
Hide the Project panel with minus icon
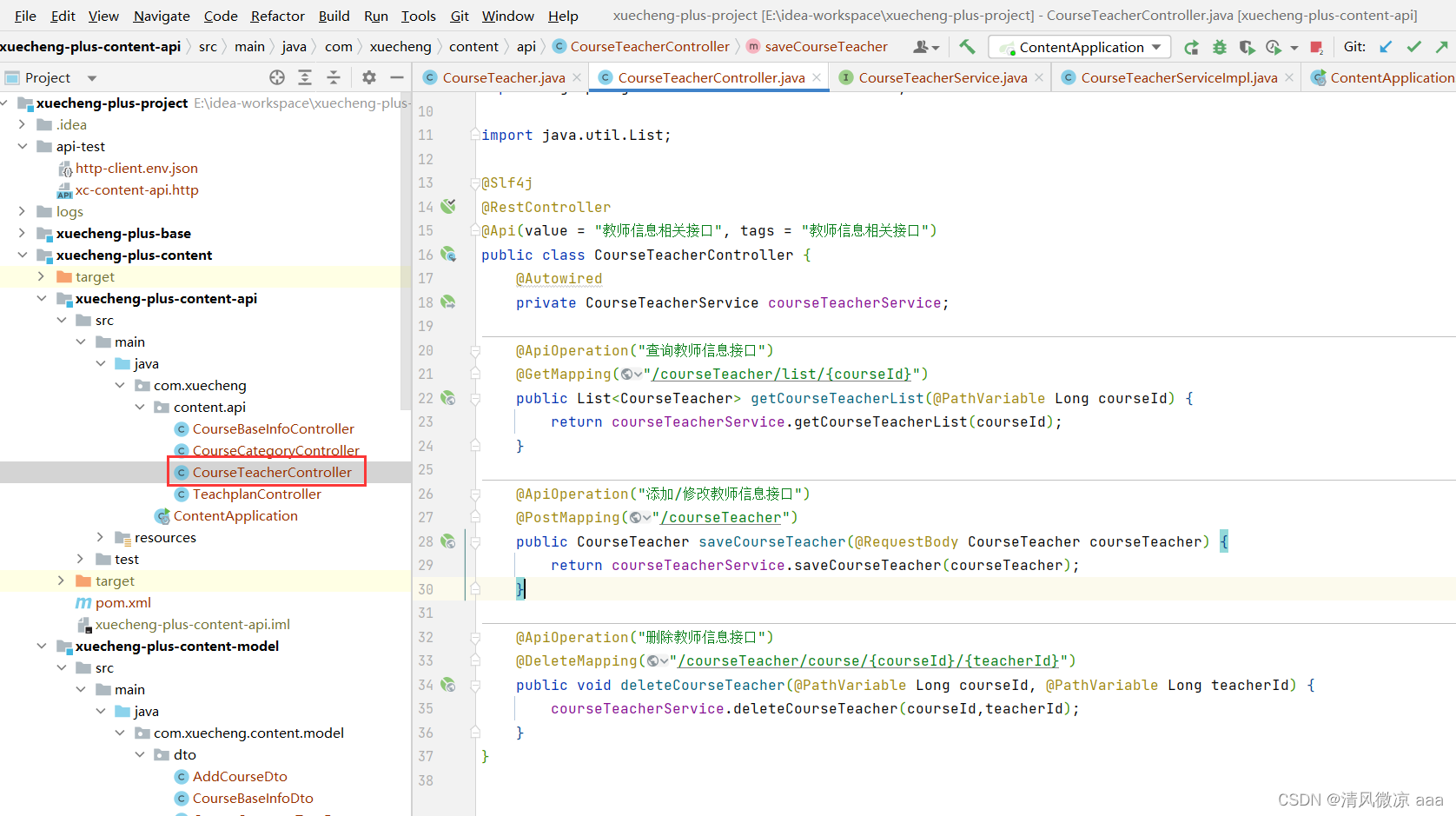(x=397, y=77)
